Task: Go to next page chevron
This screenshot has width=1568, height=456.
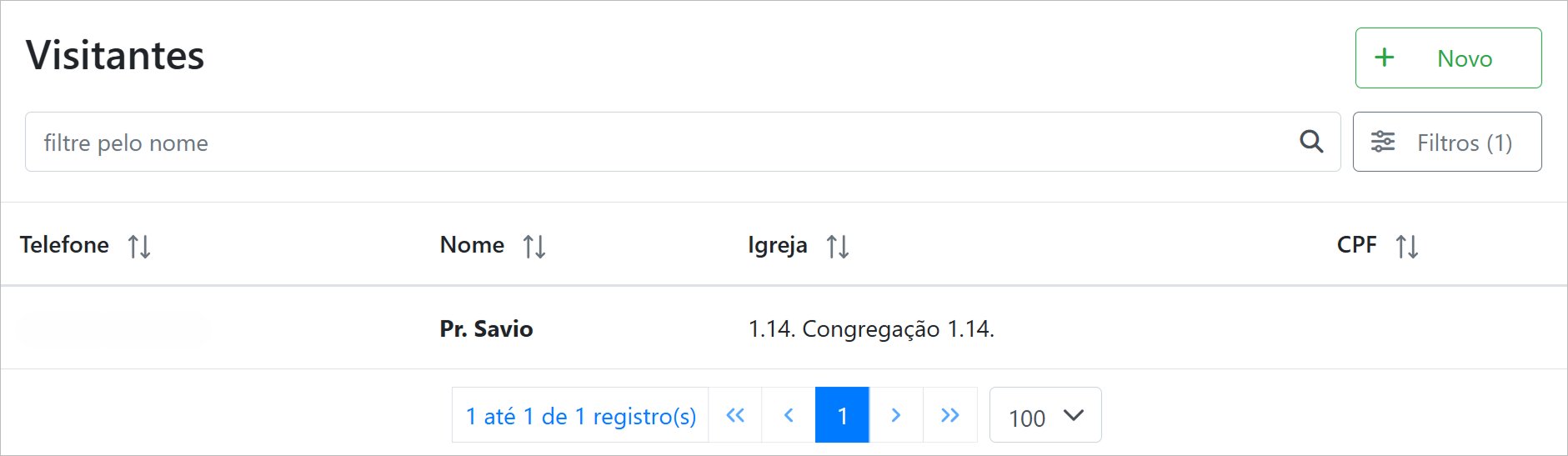Action: click(x=896, y=415)
